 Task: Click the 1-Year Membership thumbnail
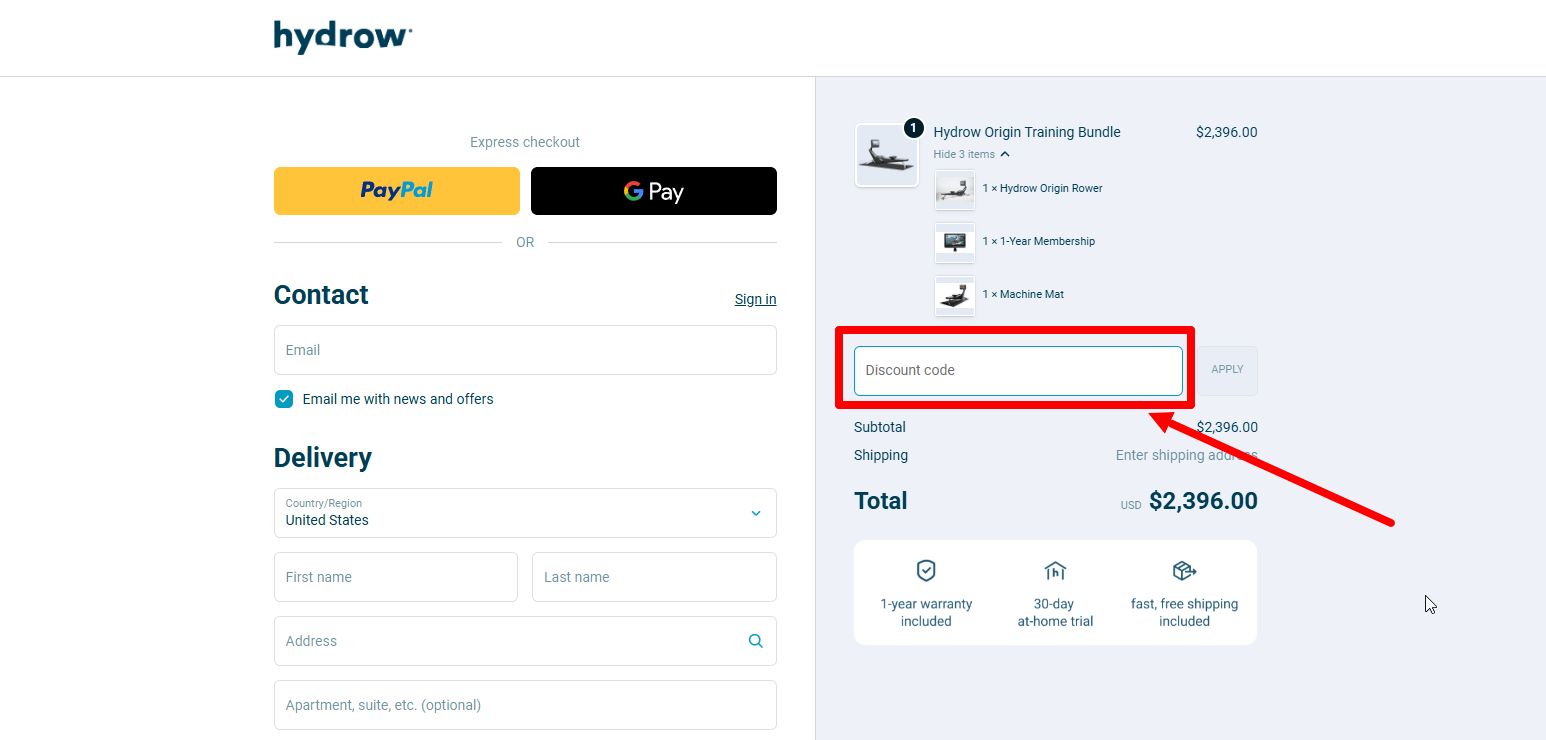pos(955,242)
